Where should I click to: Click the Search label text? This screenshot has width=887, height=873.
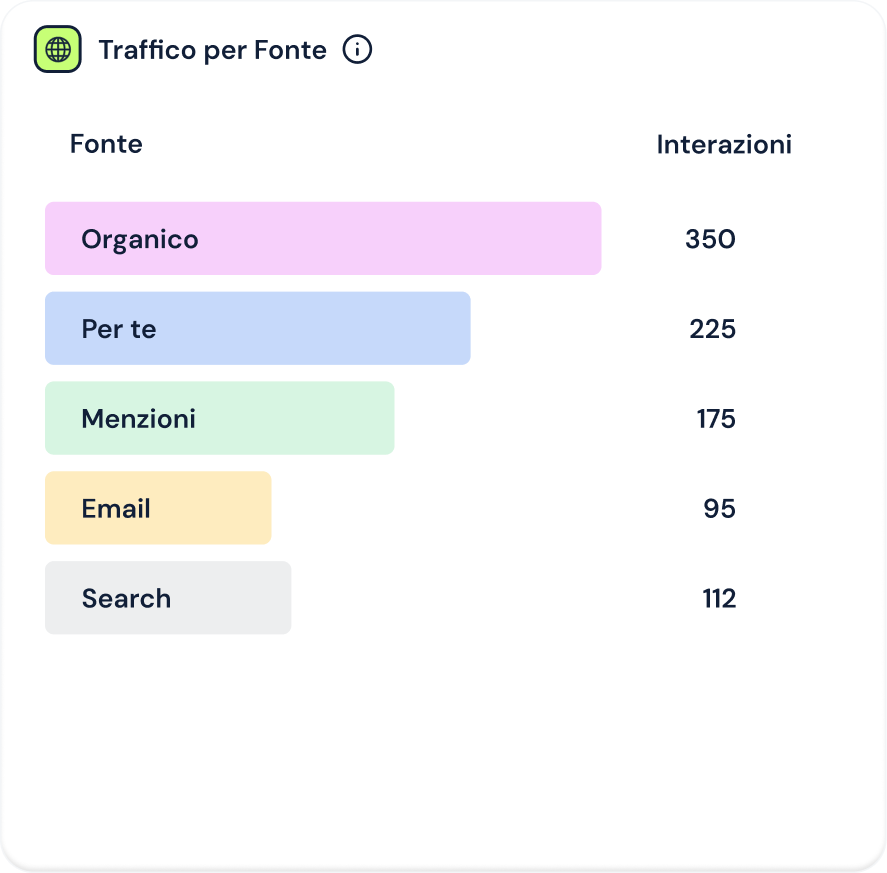(x=126, y=599)
